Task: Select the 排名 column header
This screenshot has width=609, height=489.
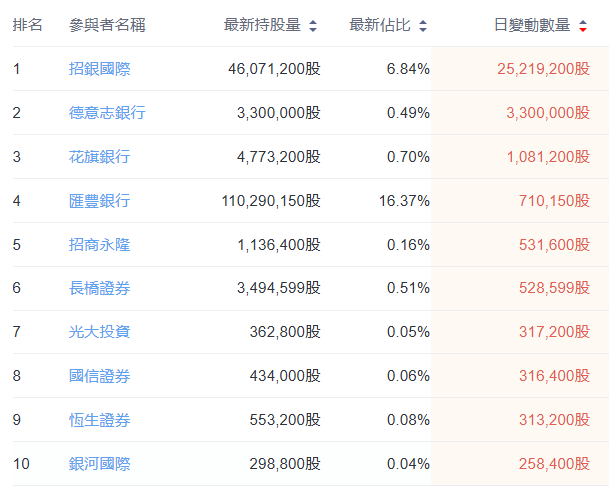Action: click(27, 25)
